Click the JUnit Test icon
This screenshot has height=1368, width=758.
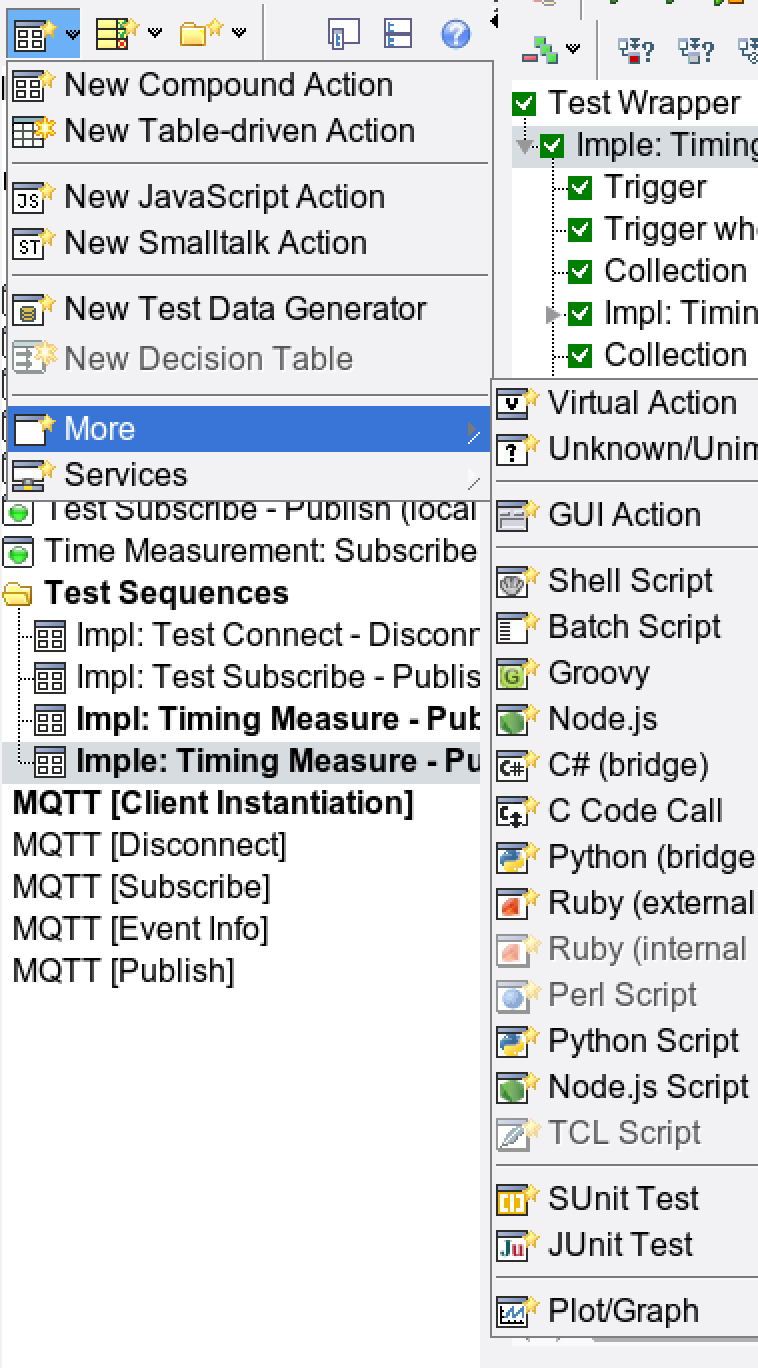point(512,1246)
